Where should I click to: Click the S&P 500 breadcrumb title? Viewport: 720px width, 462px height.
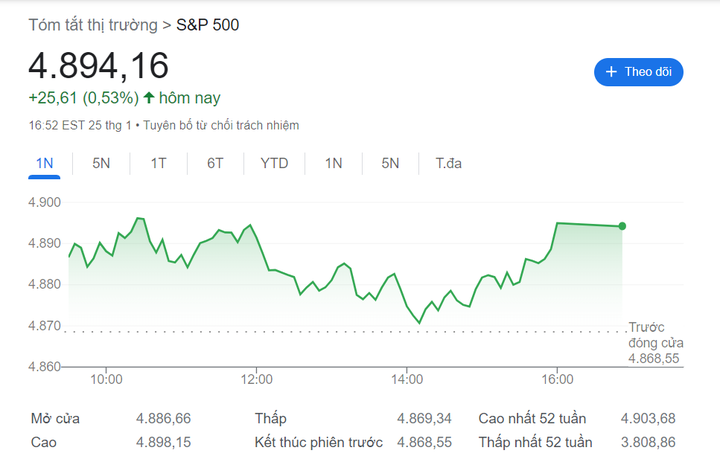pos(208,24)
